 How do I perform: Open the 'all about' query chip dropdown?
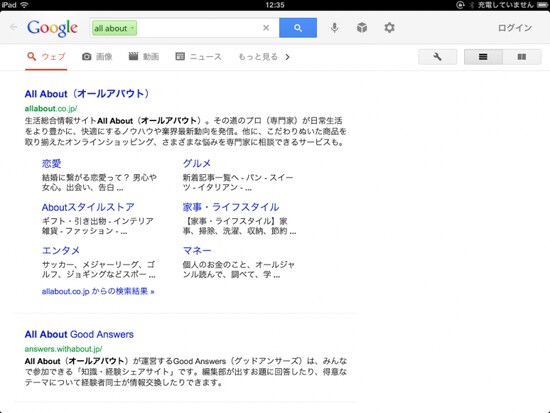click(x=114, y=28)
